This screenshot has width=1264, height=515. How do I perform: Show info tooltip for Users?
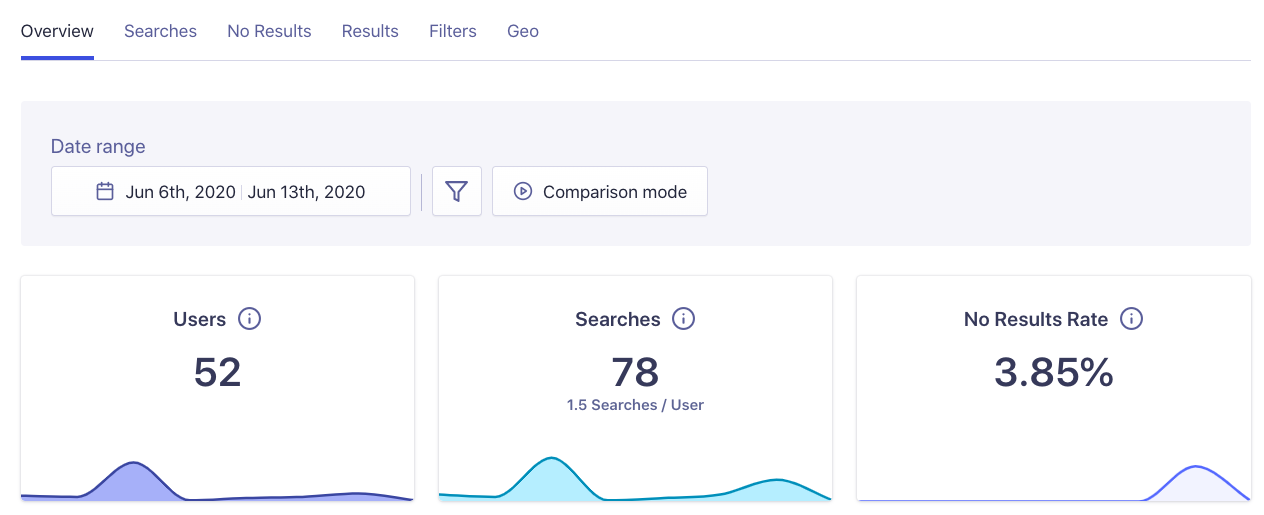[x=249, y=319]
